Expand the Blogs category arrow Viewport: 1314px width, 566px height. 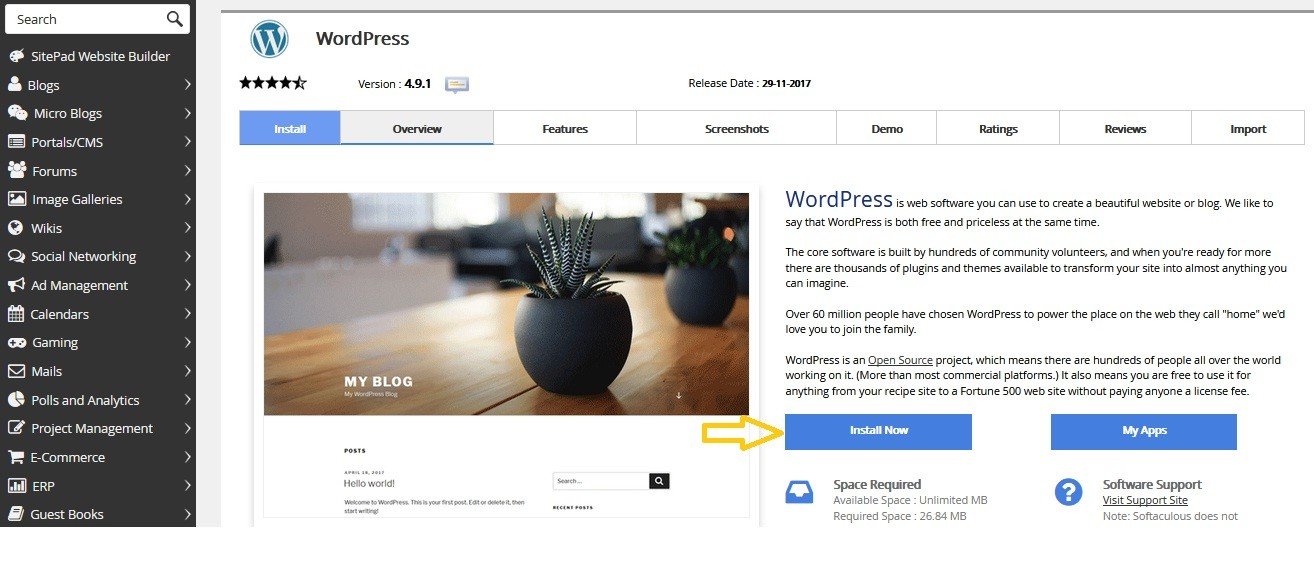click(x=187, y=85)
